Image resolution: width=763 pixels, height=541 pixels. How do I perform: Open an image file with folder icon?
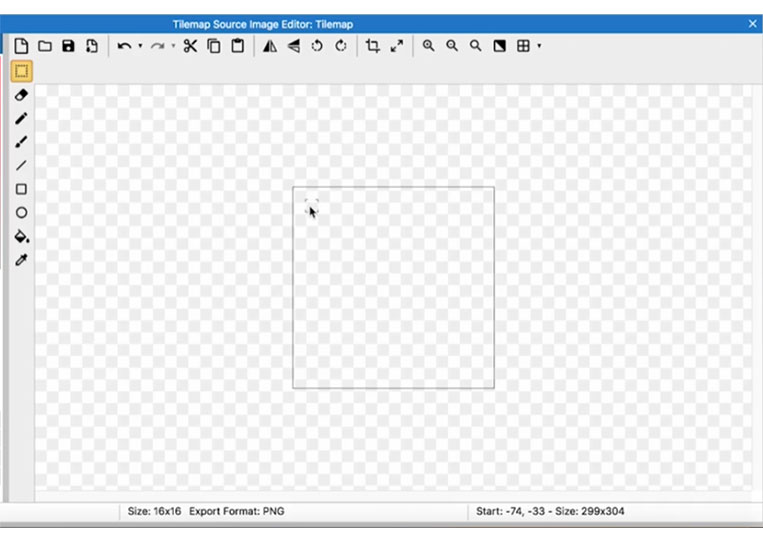(45, 46)
